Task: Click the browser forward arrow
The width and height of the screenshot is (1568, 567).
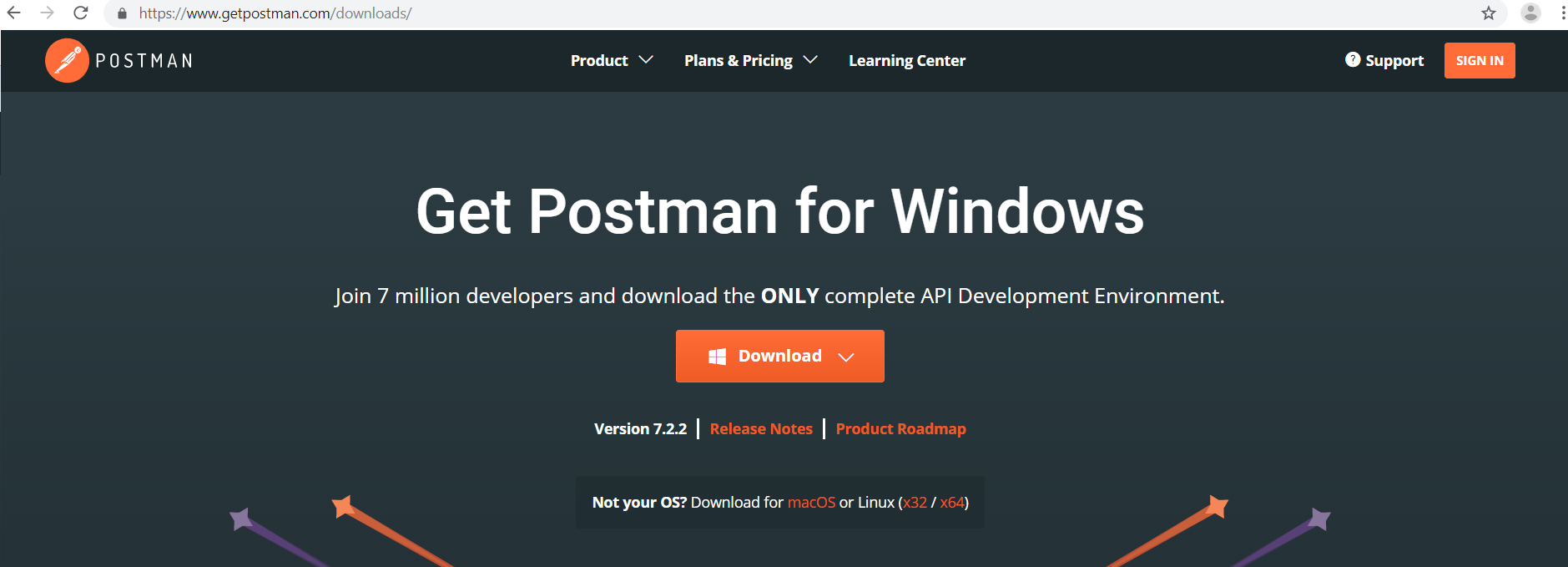Action: 48,13
